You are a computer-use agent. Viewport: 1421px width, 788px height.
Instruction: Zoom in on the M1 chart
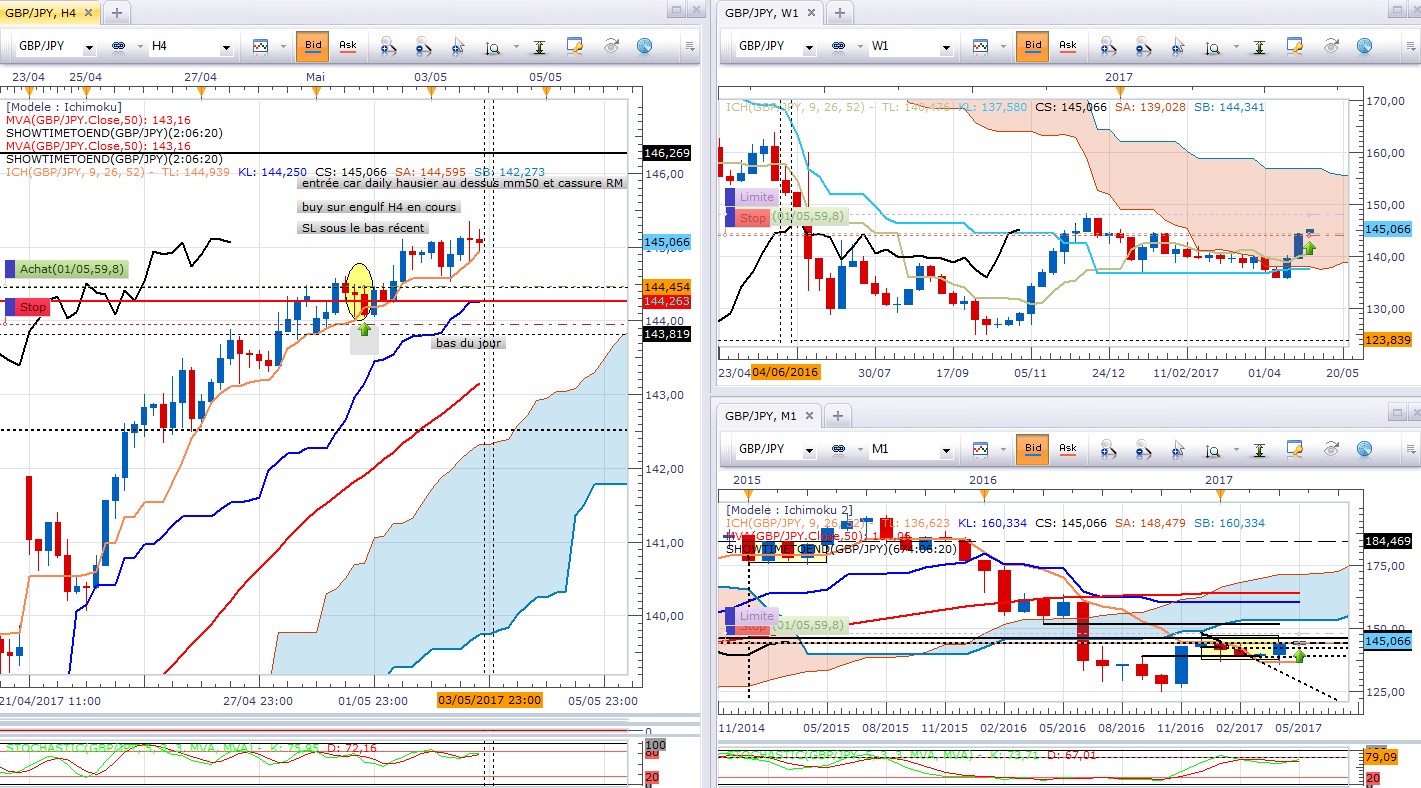coord(1110,450)
